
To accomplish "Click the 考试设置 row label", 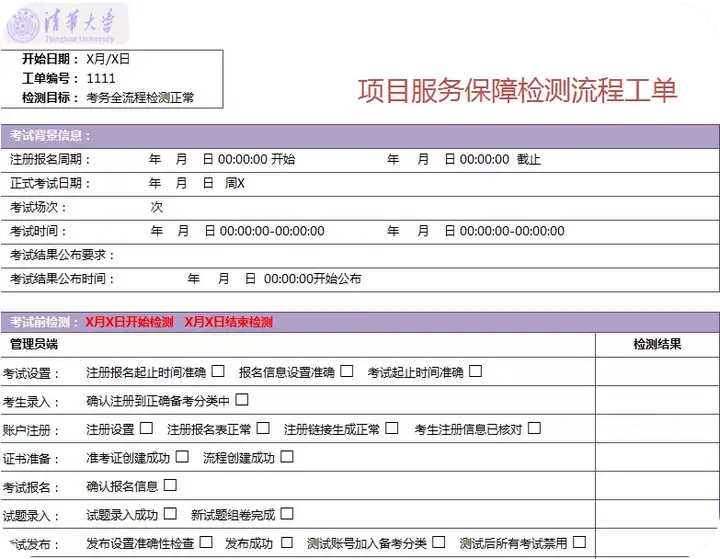I will (x=32, y=373).
